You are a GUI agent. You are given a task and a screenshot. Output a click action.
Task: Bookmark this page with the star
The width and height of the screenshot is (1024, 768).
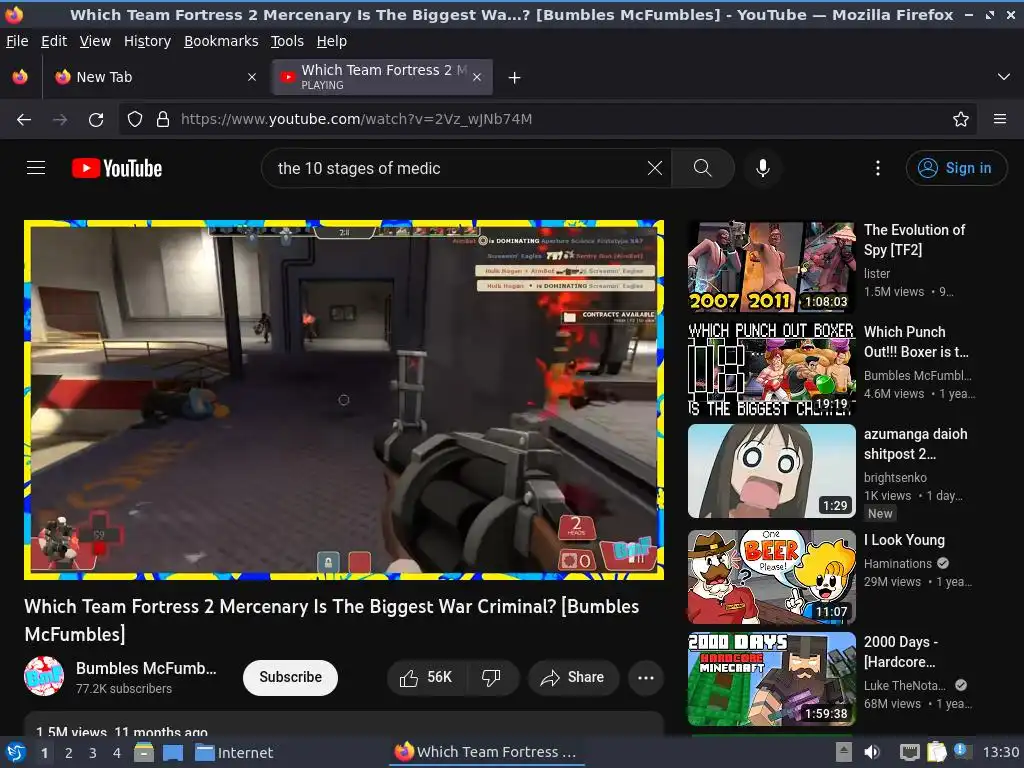tap(961, 119)
